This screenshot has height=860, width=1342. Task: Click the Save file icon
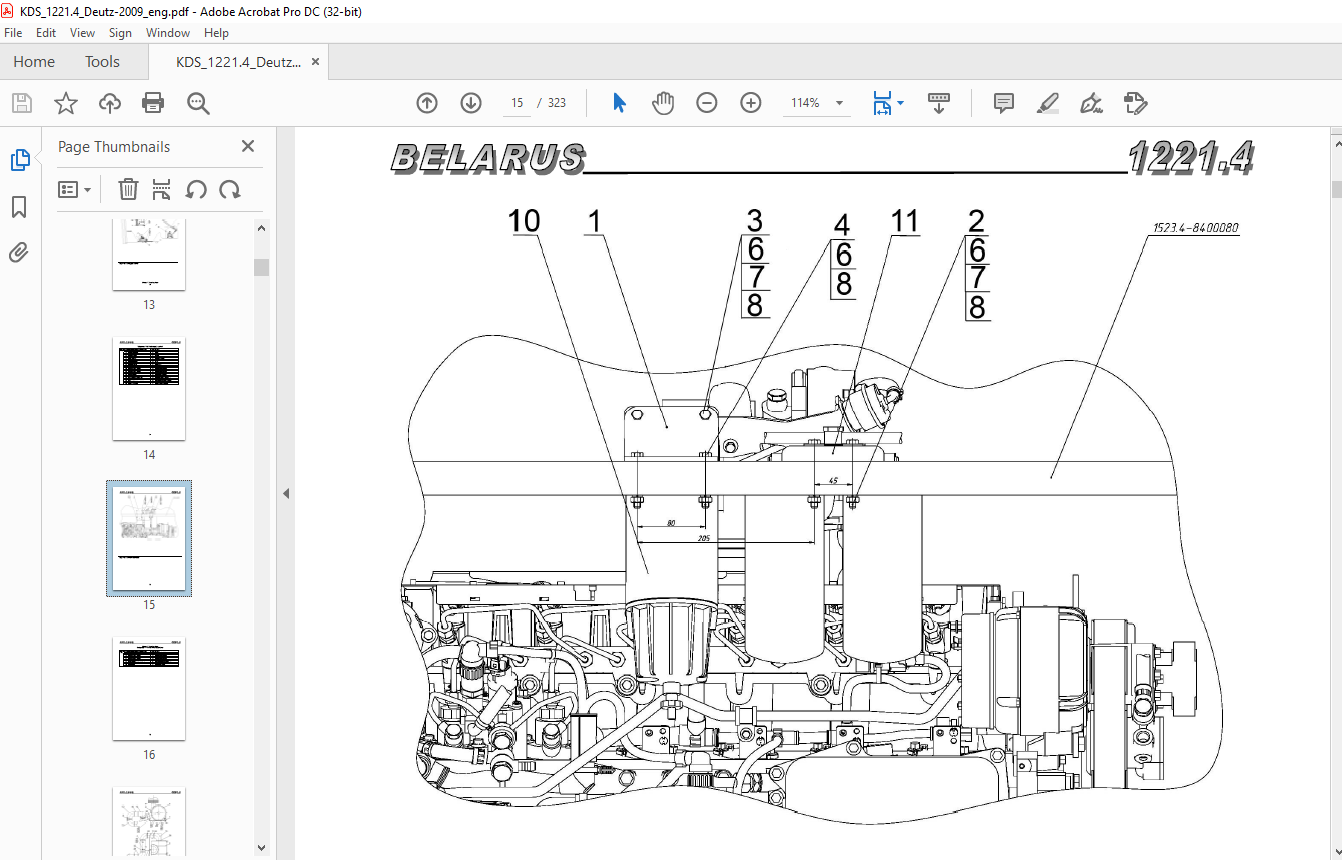22,103
